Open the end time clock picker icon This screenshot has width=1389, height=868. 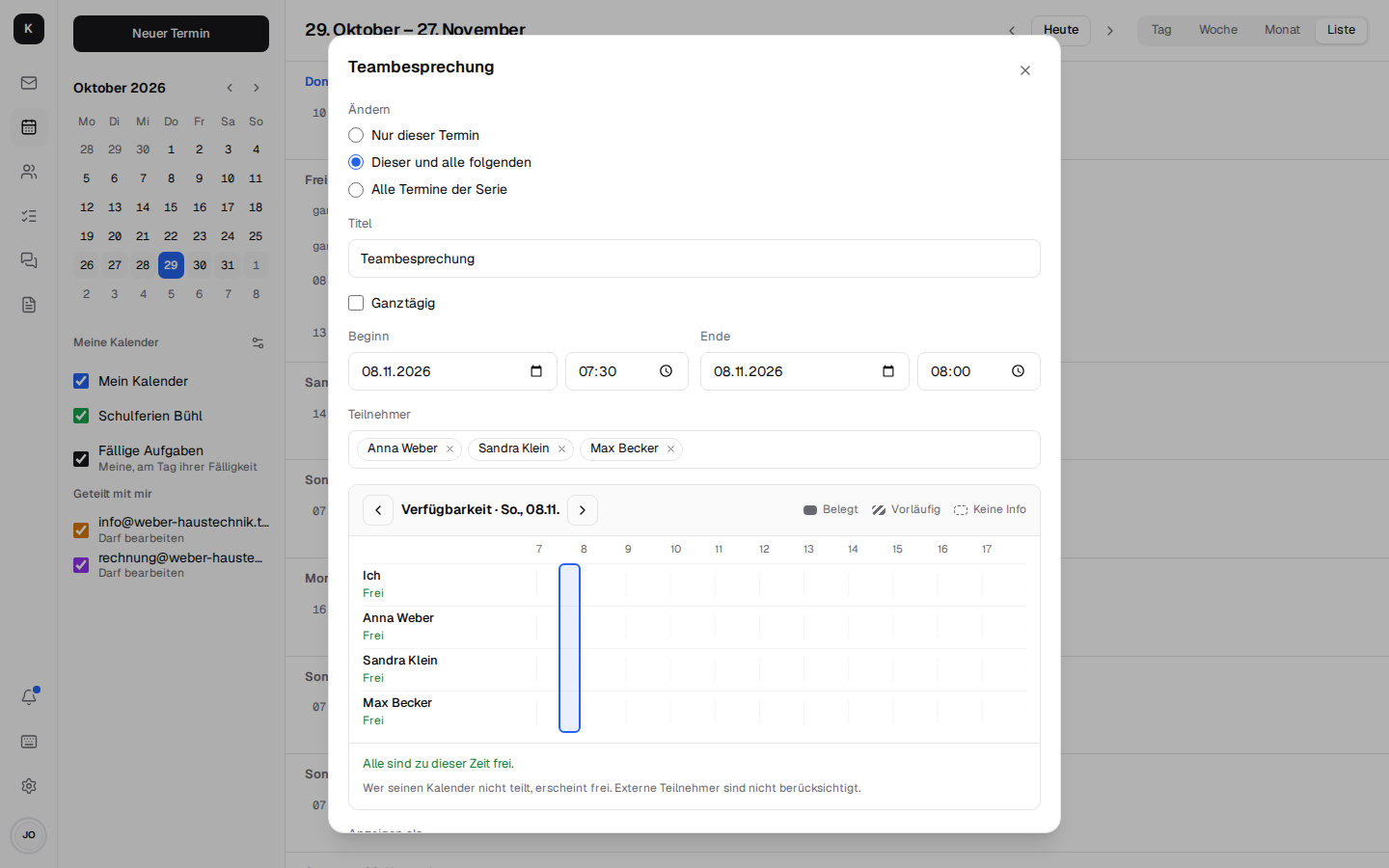pyautogui.click(x=1018, y=371)
